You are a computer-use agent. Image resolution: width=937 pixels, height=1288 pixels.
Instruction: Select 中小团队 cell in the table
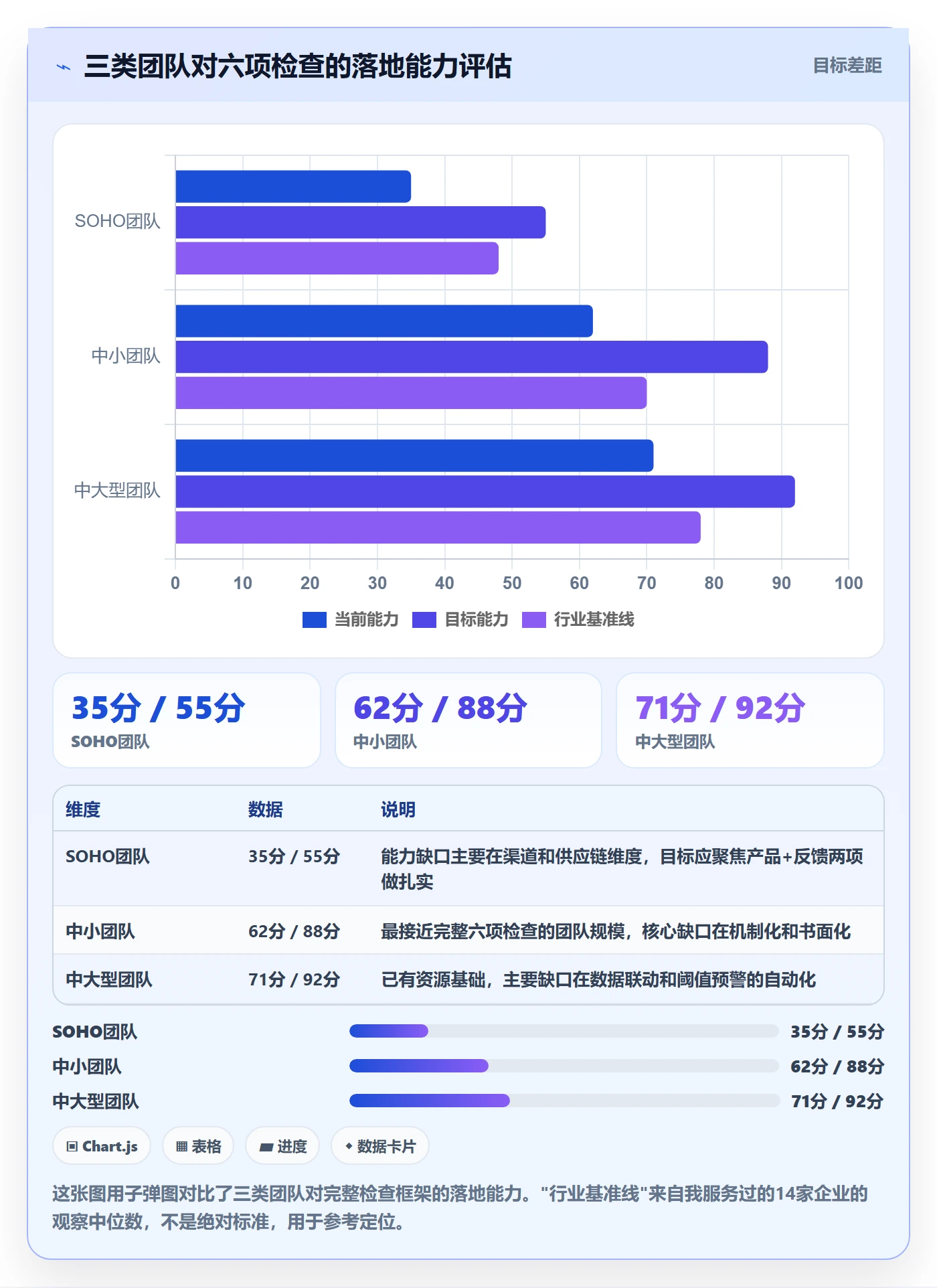[x=100, y=931]
